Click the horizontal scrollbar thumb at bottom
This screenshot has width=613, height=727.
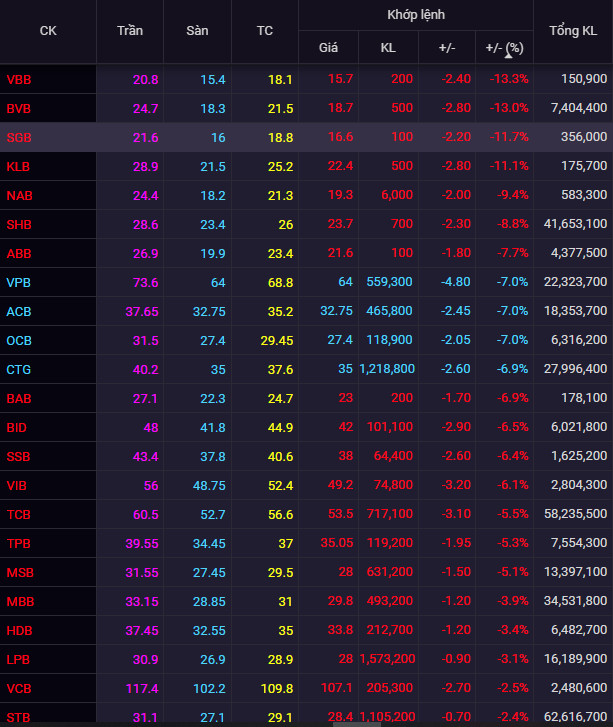point(357,724)
